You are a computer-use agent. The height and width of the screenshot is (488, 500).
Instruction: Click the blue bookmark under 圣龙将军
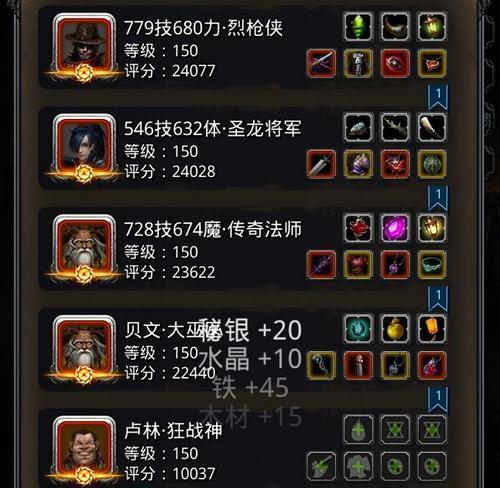(438, 198)
